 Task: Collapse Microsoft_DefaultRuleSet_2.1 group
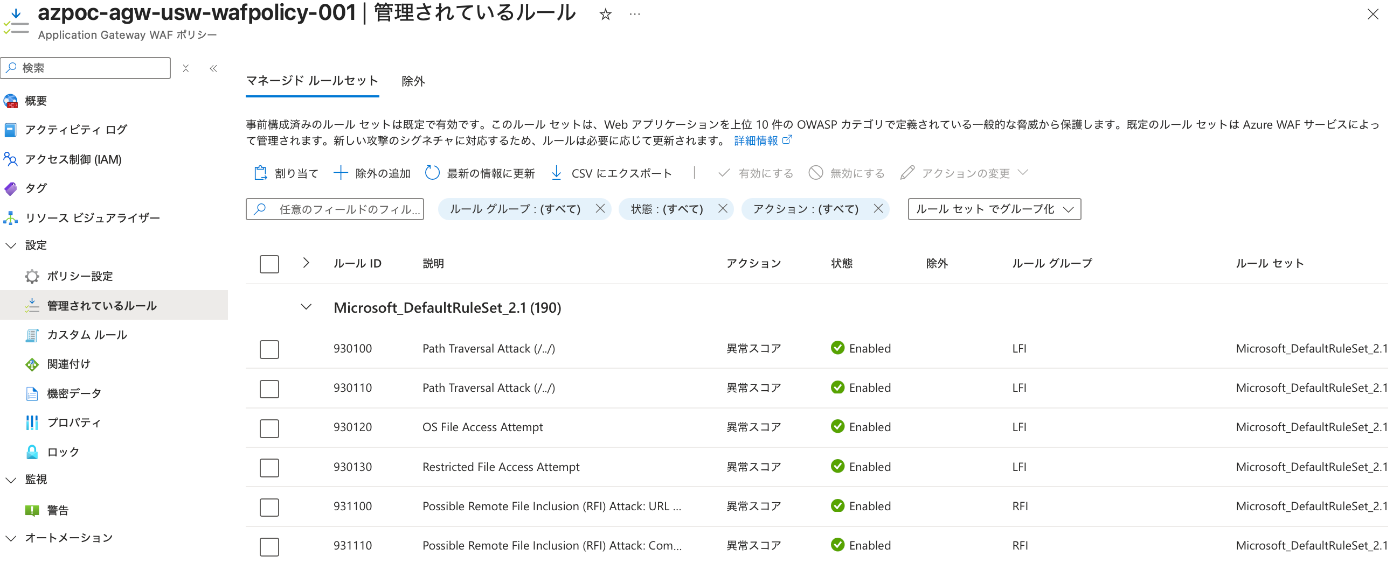[306, 308]
